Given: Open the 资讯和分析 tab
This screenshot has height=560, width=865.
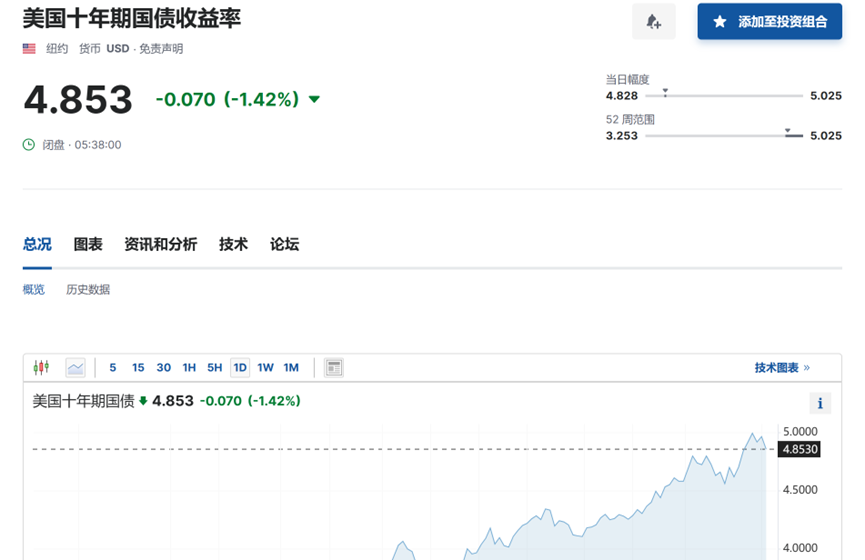Looking at the screenshot, I should (x=160, y=244).
